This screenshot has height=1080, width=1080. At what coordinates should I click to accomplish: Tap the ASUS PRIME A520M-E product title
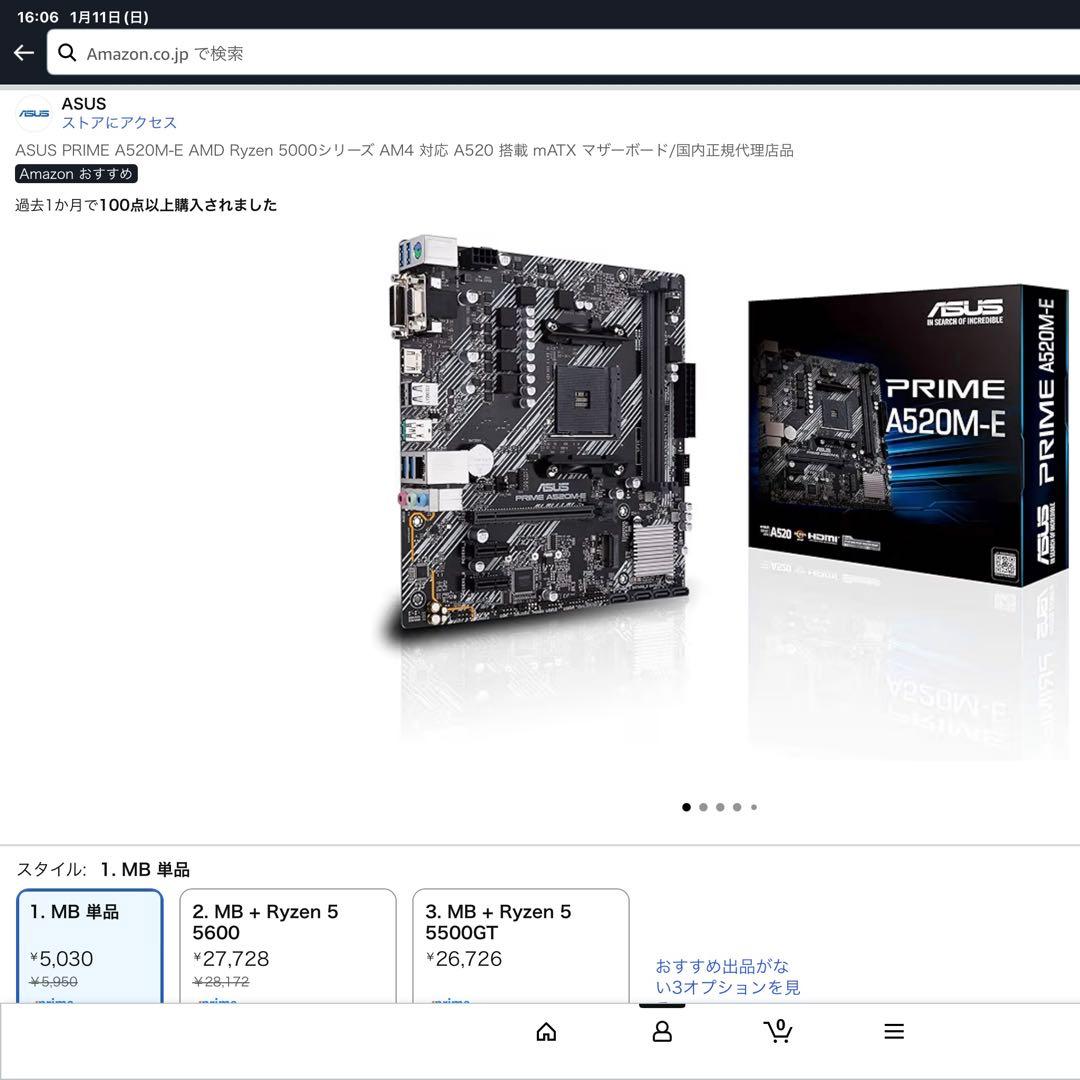[400, 150]
